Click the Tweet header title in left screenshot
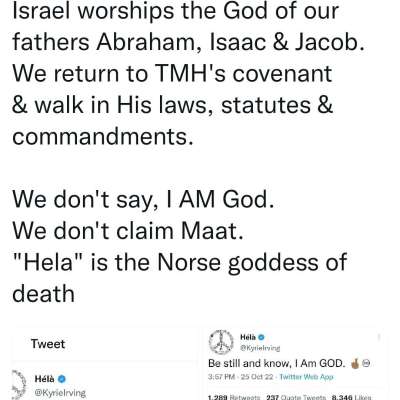The image size is (400, 400). 48,344
